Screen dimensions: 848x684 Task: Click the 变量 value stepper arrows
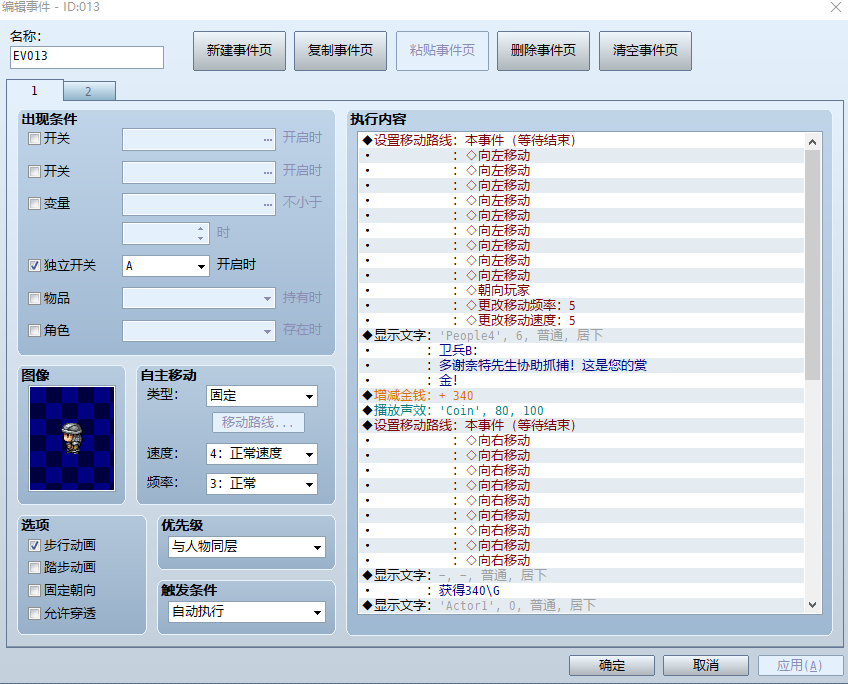point(201,233)
